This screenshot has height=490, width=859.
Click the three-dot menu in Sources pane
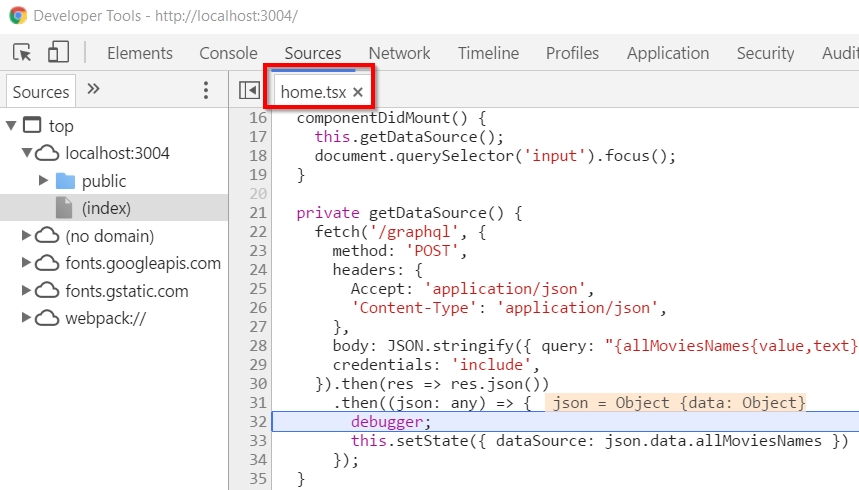206,91
